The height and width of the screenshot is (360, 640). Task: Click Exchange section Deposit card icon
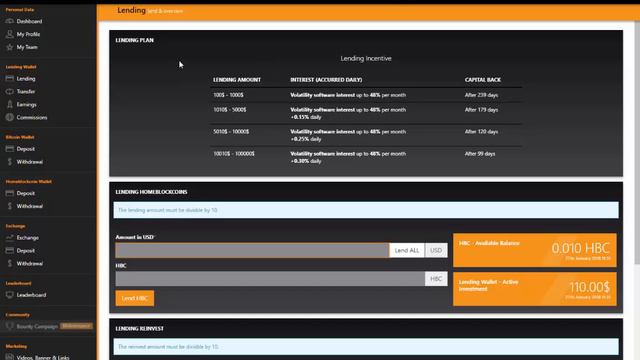click(10, 251)
